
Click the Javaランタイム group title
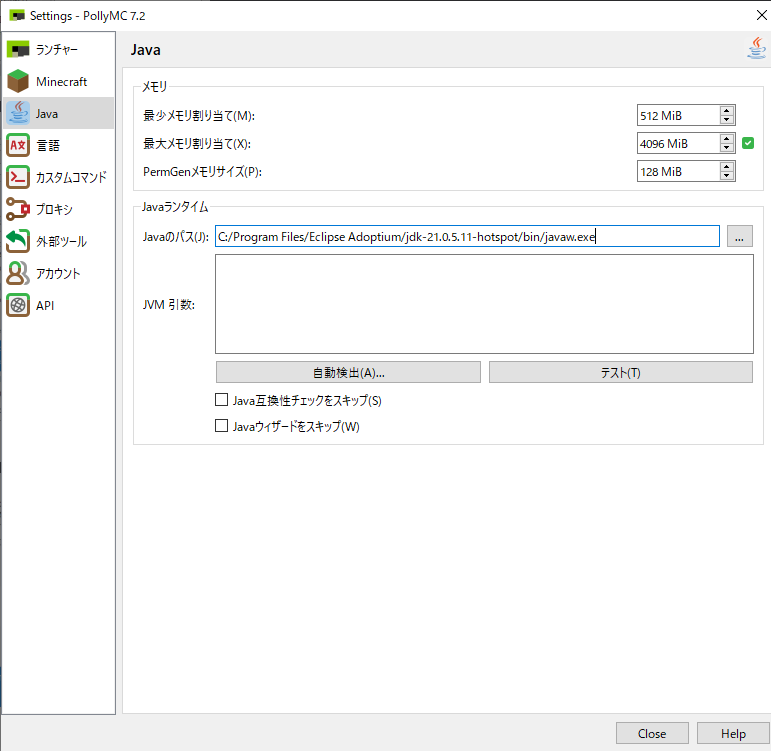pyautogui.click(x=175, y=207)
